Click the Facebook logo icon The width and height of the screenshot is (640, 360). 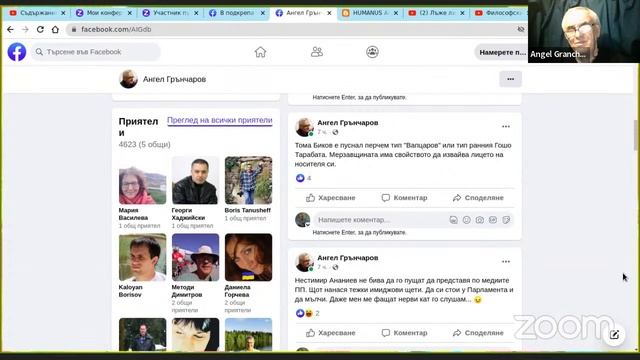point(17,52)
